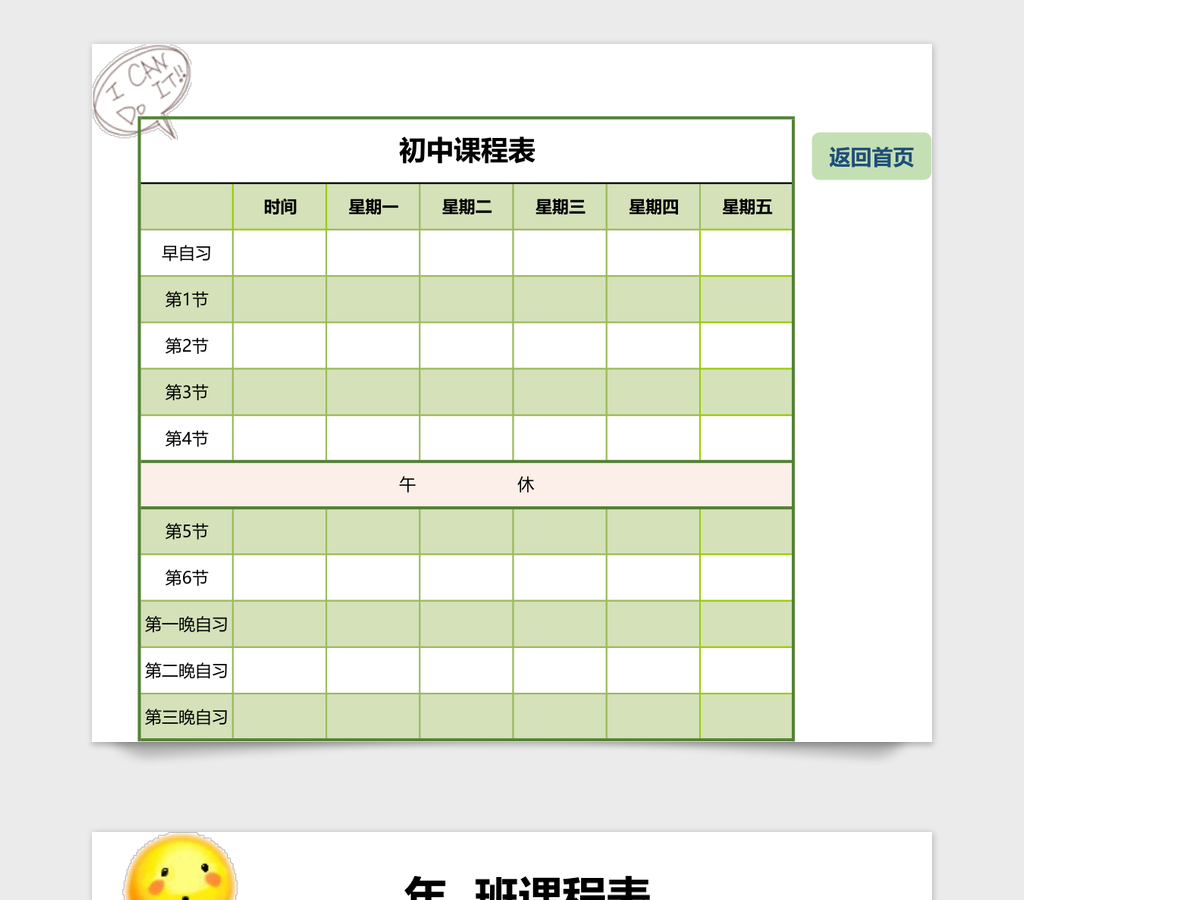Click the 第2节 星期三 cell

click(x=560, y=346)
